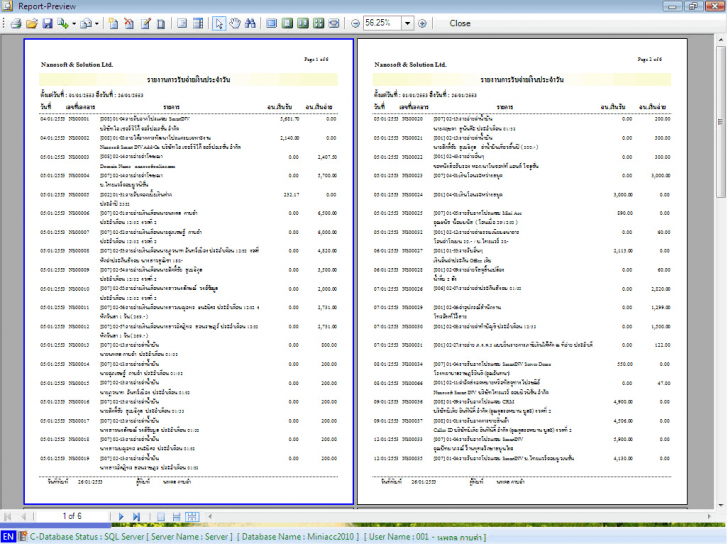Click the new page icon after the e-mail button
The image size is (728, 546).
coord(113,23)
